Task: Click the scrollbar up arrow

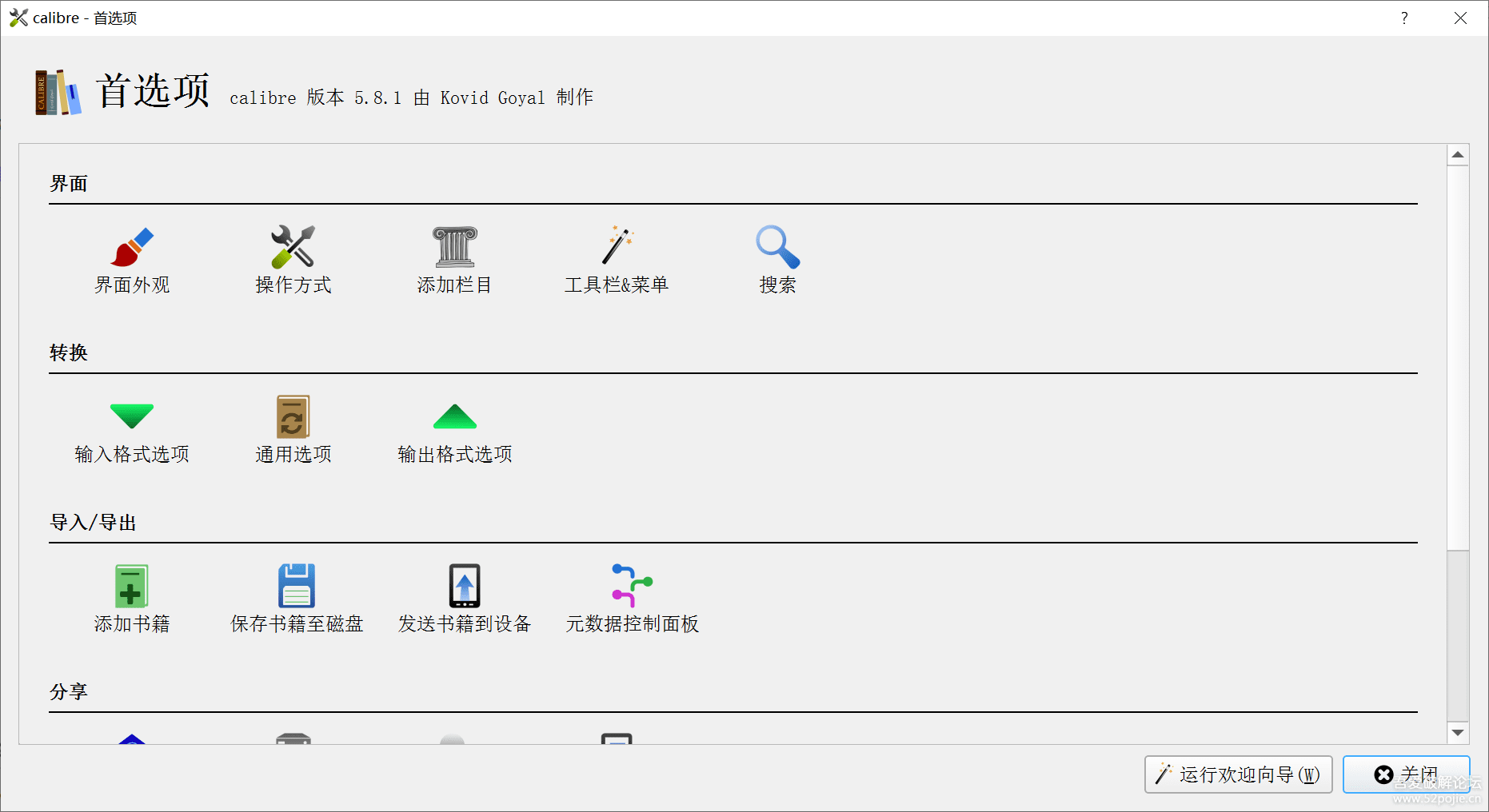Action: pos(1458,155)
